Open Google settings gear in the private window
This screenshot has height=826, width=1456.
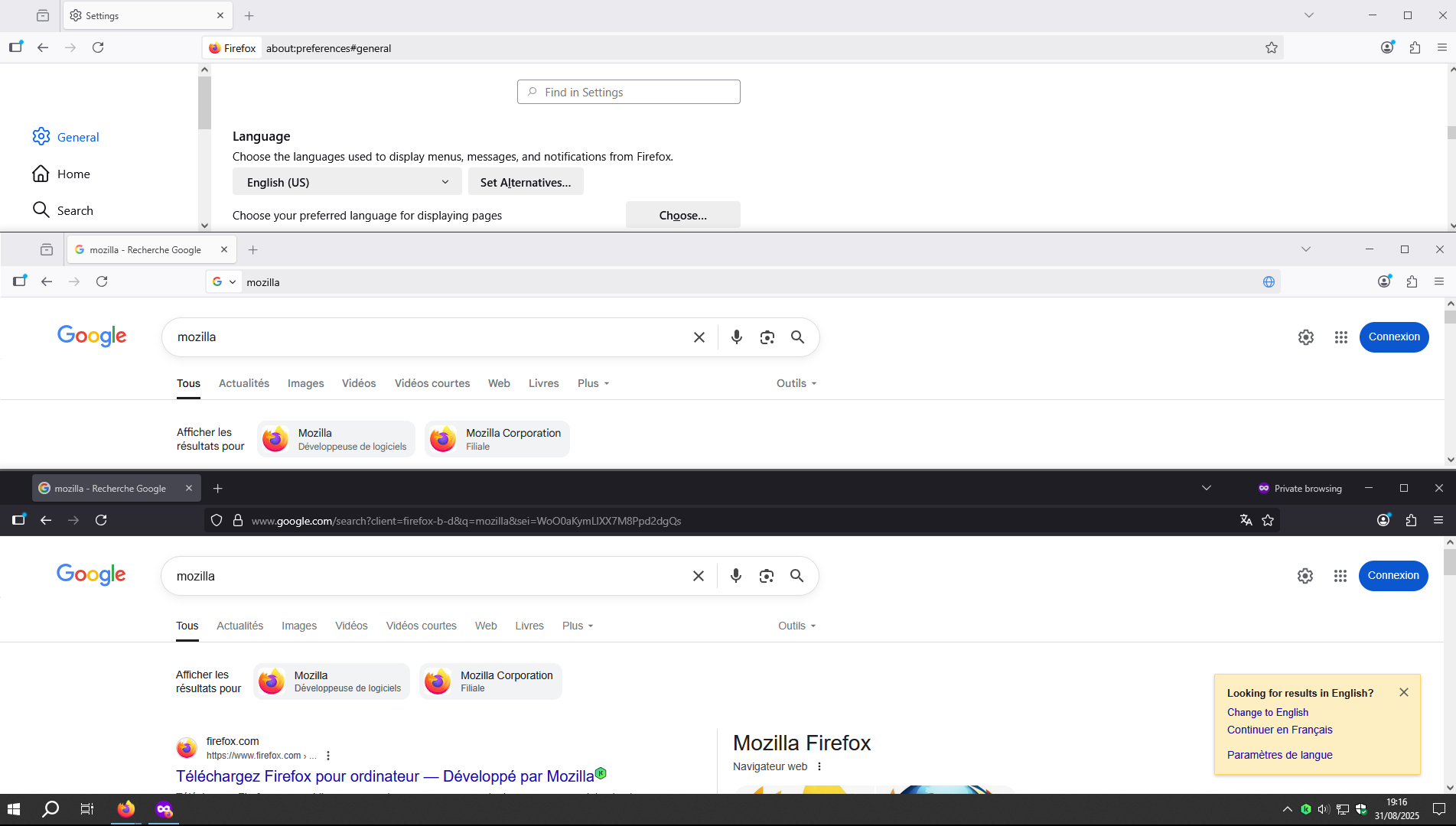click(1305, 576)
